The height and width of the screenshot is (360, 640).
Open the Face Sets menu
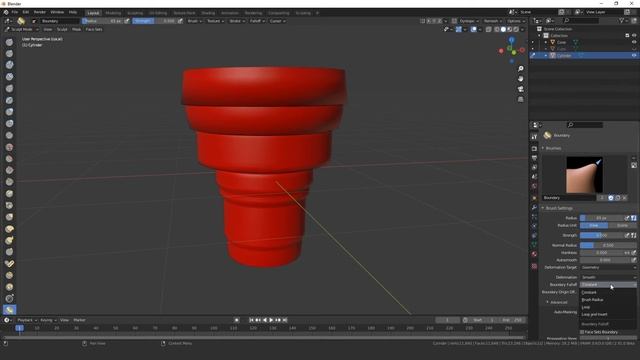pos(94,29)
